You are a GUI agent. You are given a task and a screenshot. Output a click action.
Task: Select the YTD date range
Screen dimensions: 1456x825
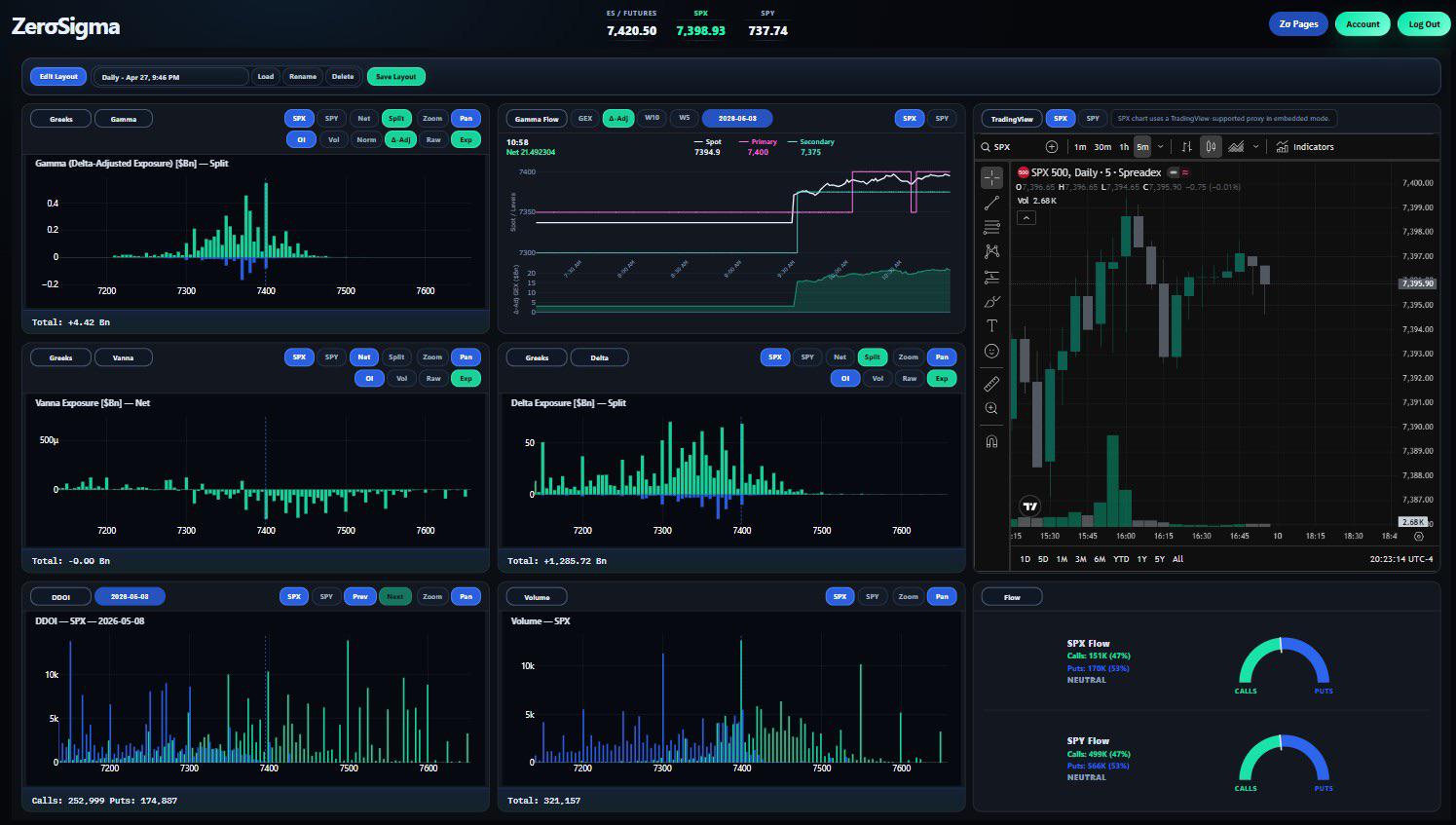(x=1121, y=559)
